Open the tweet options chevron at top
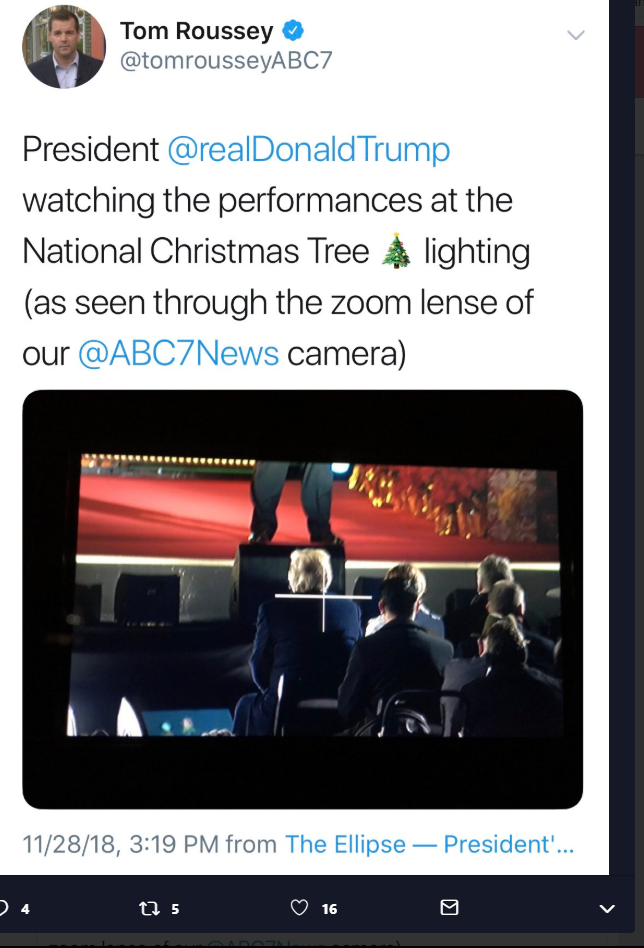Screen dimensions: 644x948 pyautogui.click(x=575, y=35)
